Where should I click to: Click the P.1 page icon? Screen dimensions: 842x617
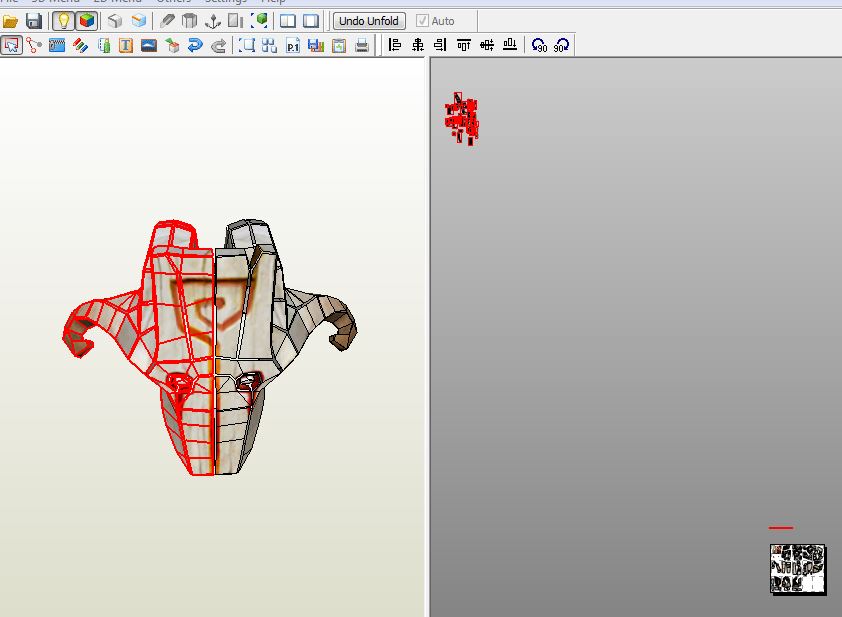pos(293,46)
